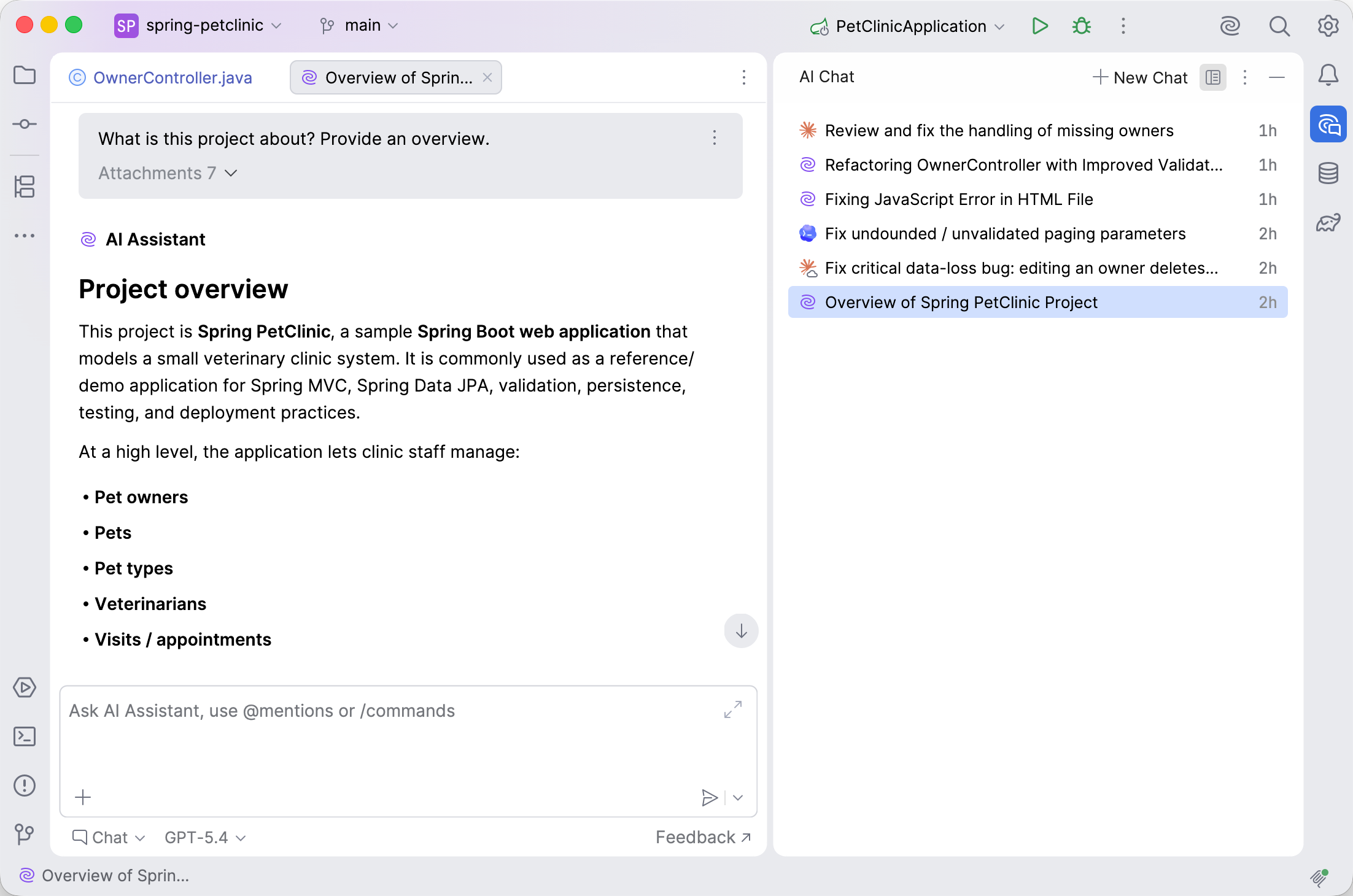The width and height of the screenshot is (1353, 896).
Task: Open chat Fix critical data-loss bug
Action: [x=1038, y=268]
